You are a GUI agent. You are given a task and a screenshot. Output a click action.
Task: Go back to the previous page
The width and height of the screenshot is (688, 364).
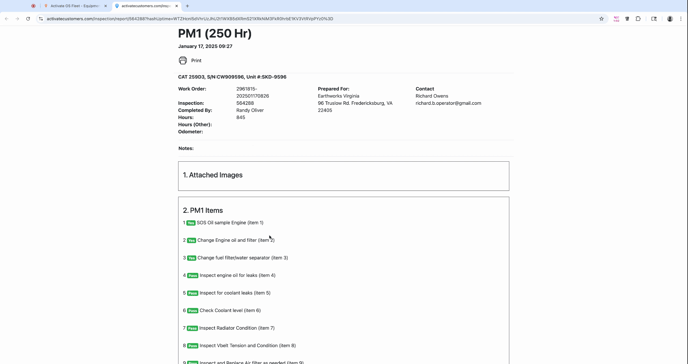pyautogui.click(x=7, y=19)
